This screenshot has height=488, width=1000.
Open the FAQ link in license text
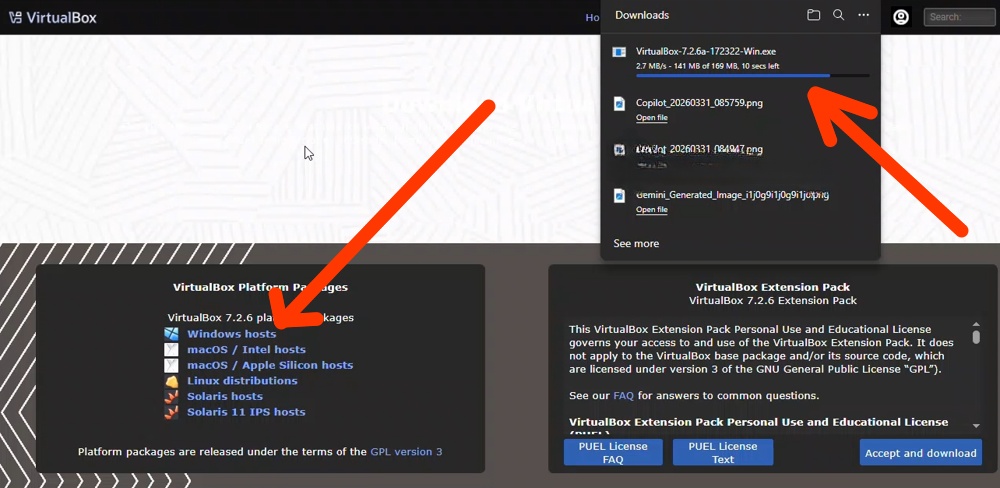pyautogui.click(x=623, y=396)
